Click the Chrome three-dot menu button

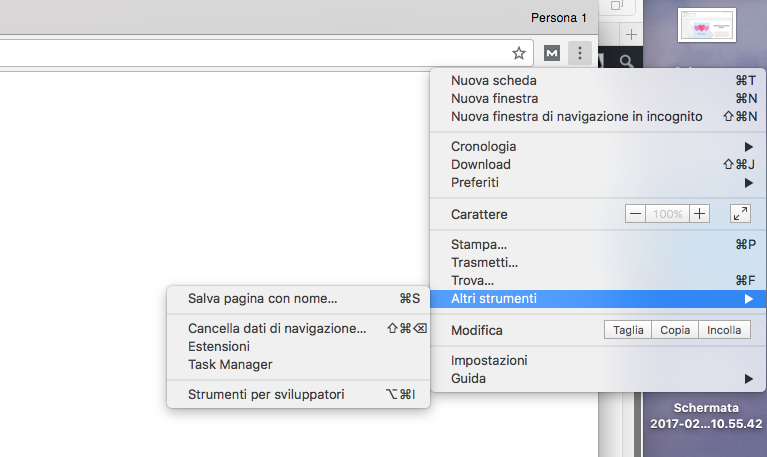pyautogui.click(x=579, y=53)
